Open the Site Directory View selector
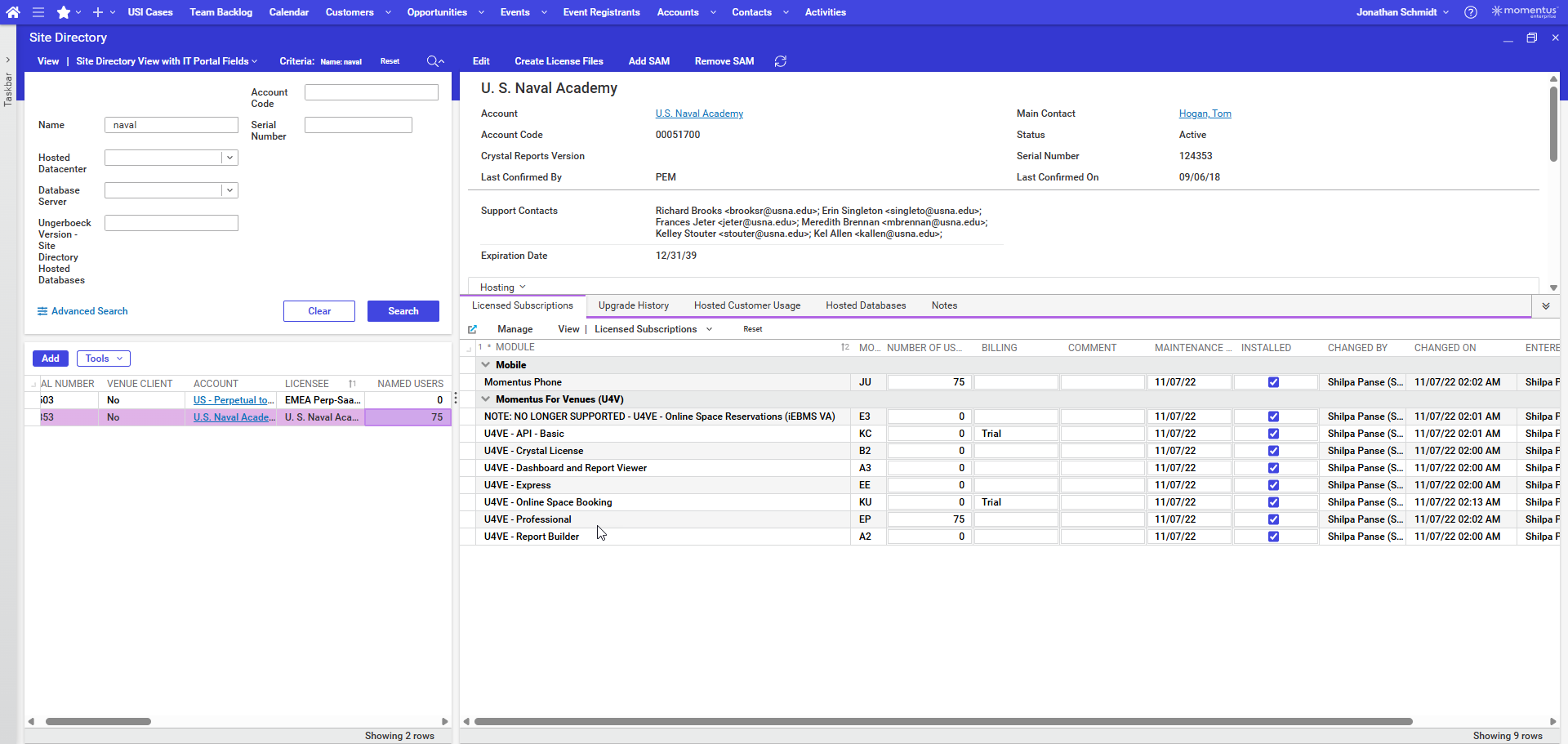The image size is (1568, 744). pos(167,61)
